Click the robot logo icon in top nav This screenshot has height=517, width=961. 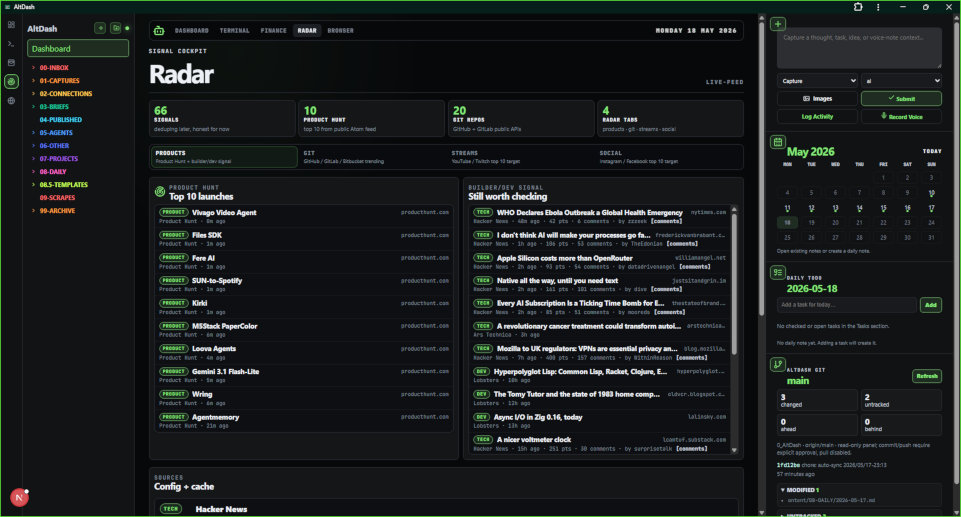[159, 31]
